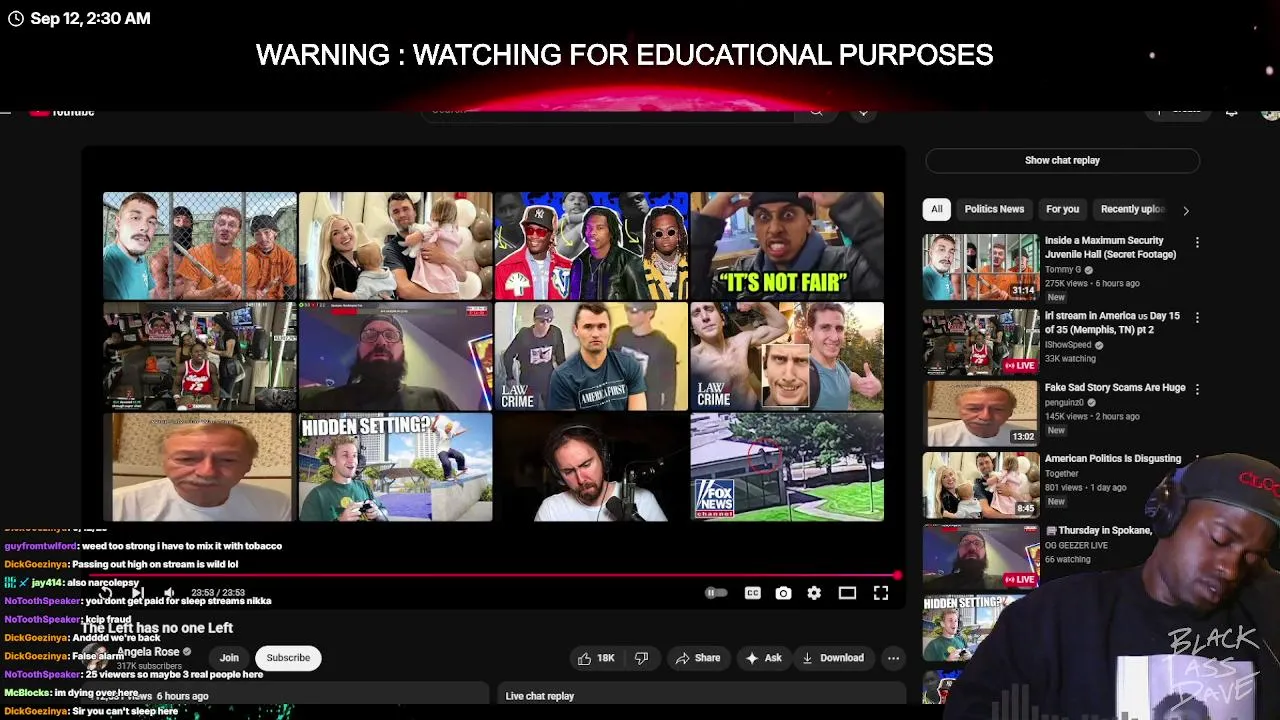Viewport: 1280px width, 720px height.
Task: Open the player settings gear
Action: 814,593
